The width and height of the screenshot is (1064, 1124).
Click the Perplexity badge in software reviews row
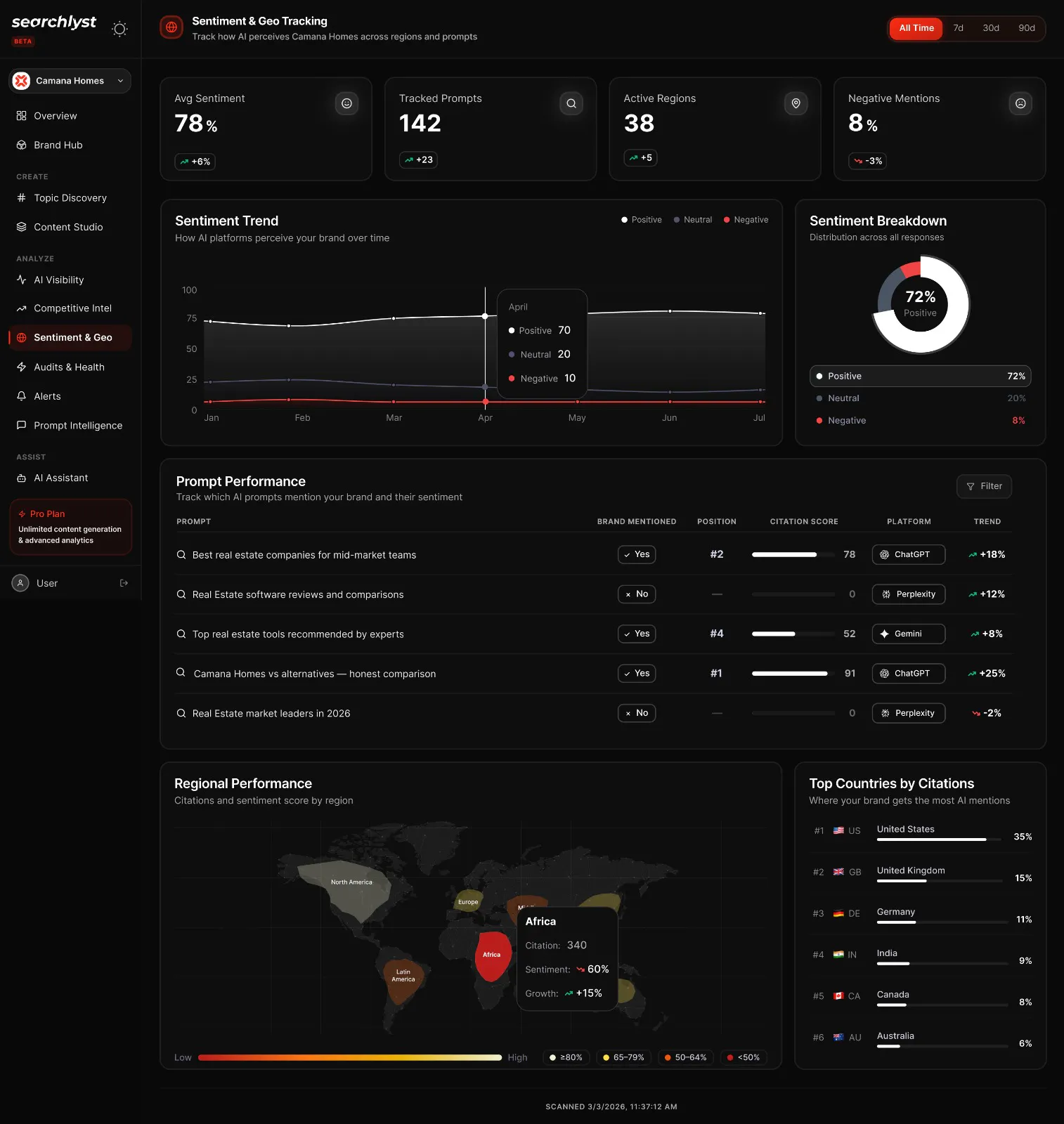click(909, 594)
